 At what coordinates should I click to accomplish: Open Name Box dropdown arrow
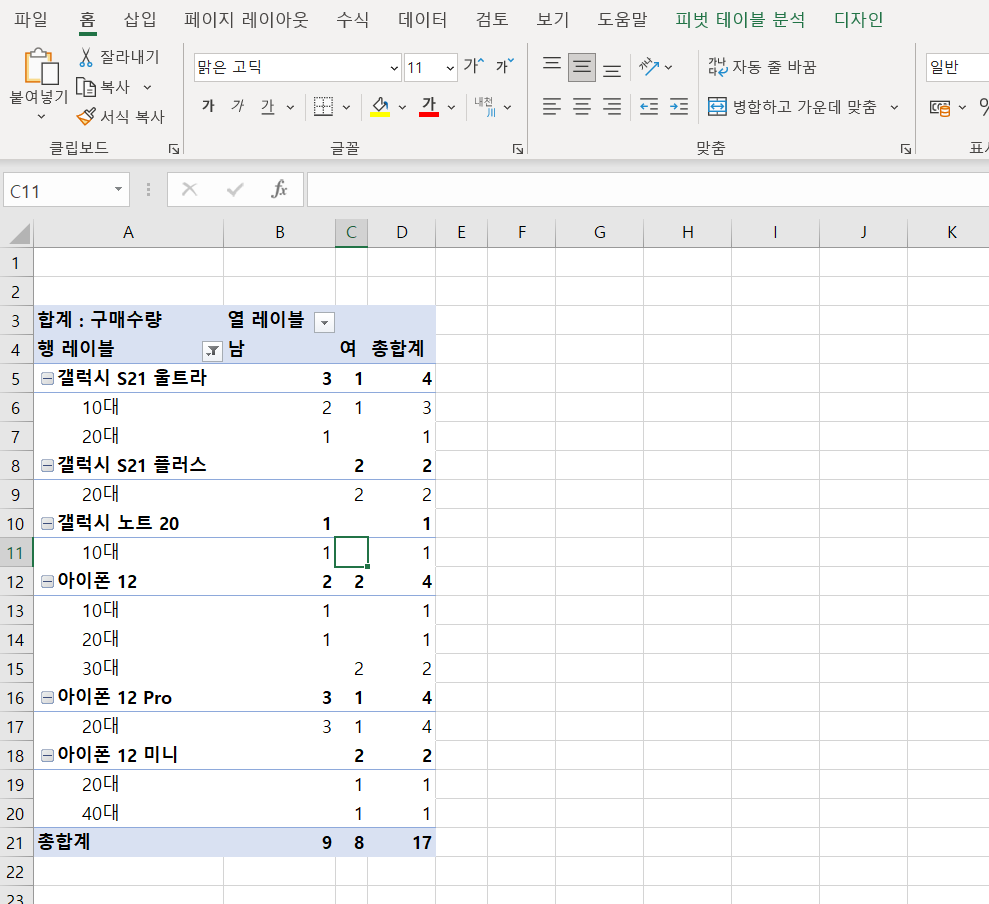(118, 189)
